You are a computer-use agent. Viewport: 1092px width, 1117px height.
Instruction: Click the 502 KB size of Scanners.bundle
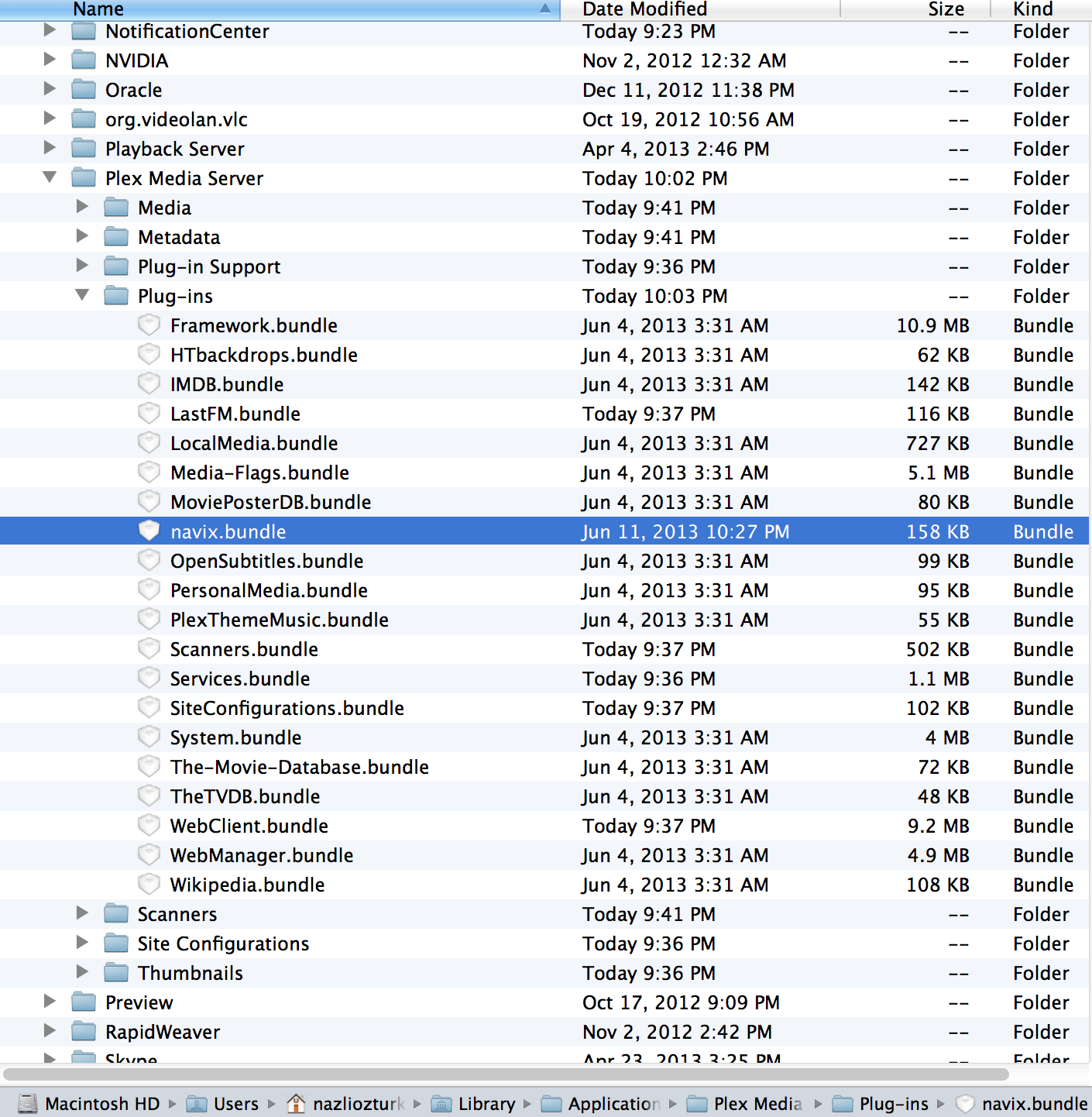[937, 649]
